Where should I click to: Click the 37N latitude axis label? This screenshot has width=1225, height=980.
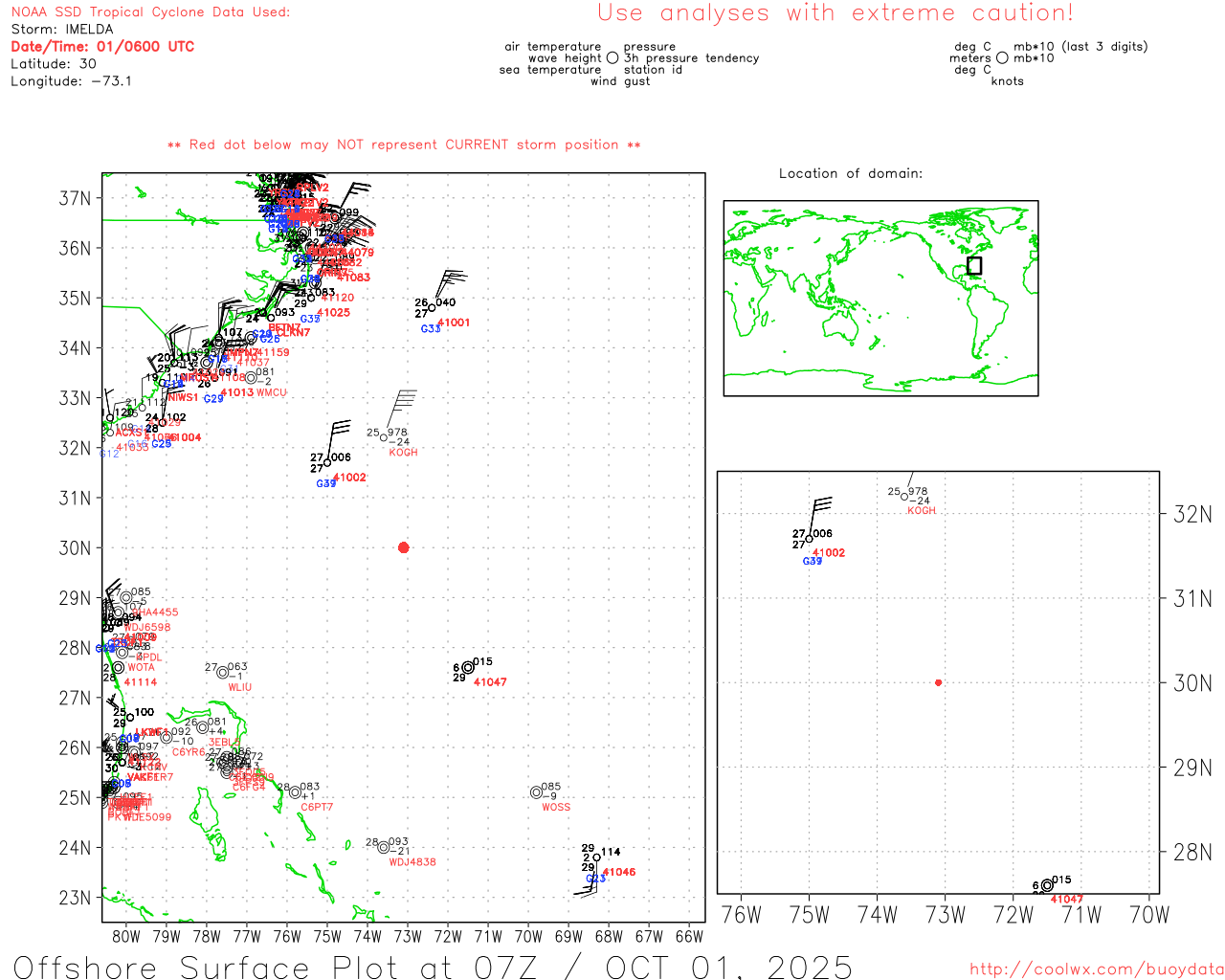point(76,199)
